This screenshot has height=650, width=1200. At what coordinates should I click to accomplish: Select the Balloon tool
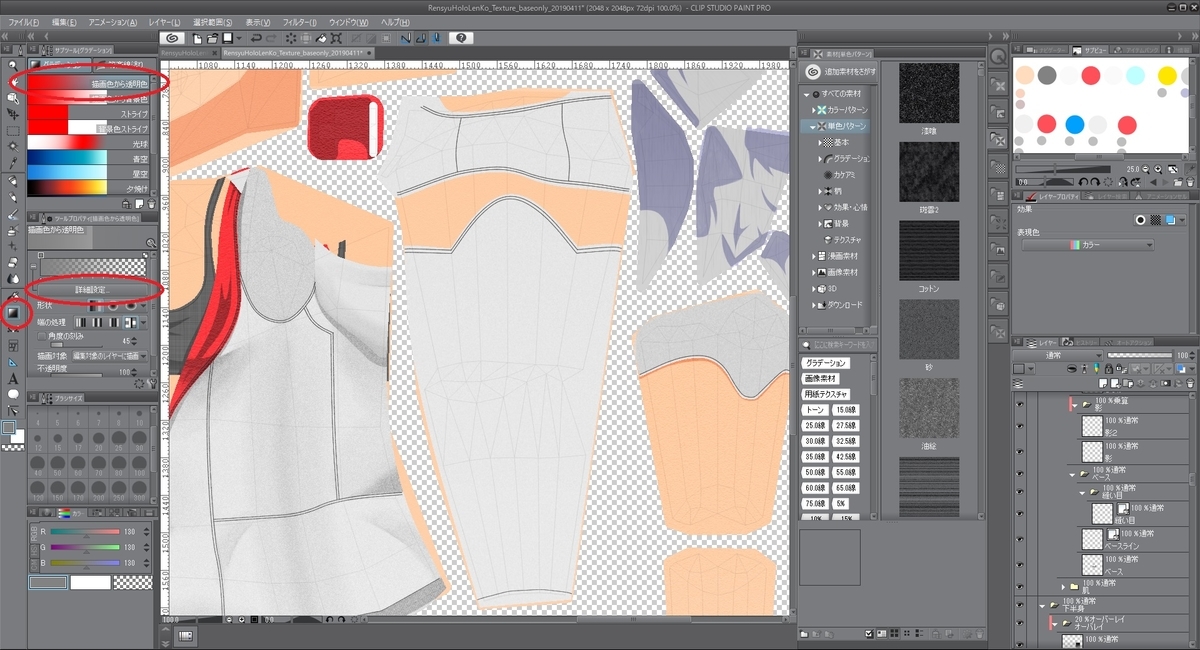tap(12, 394)
